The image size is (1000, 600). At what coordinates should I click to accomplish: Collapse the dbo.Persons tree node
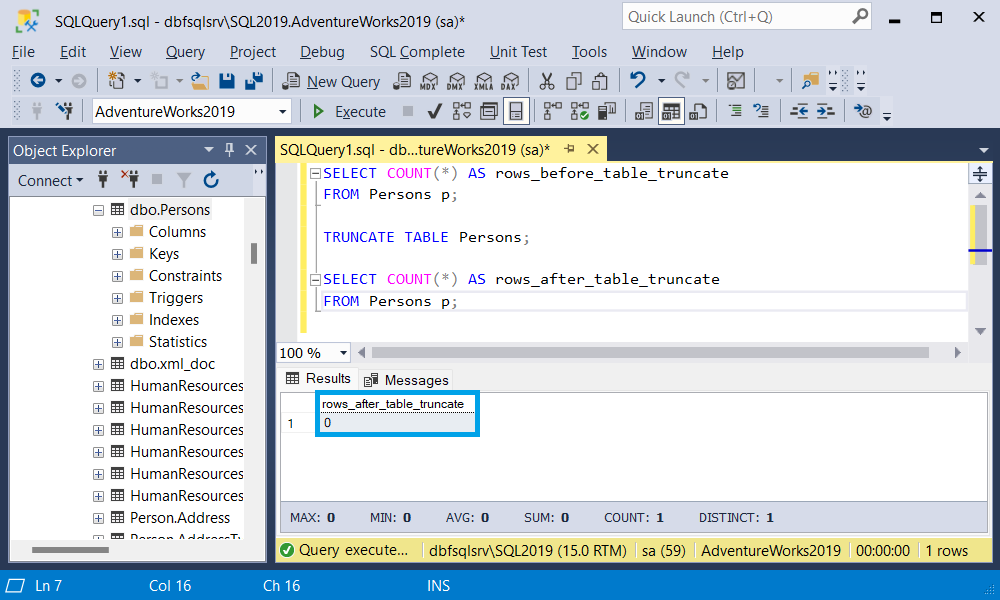tap(97, 209)
